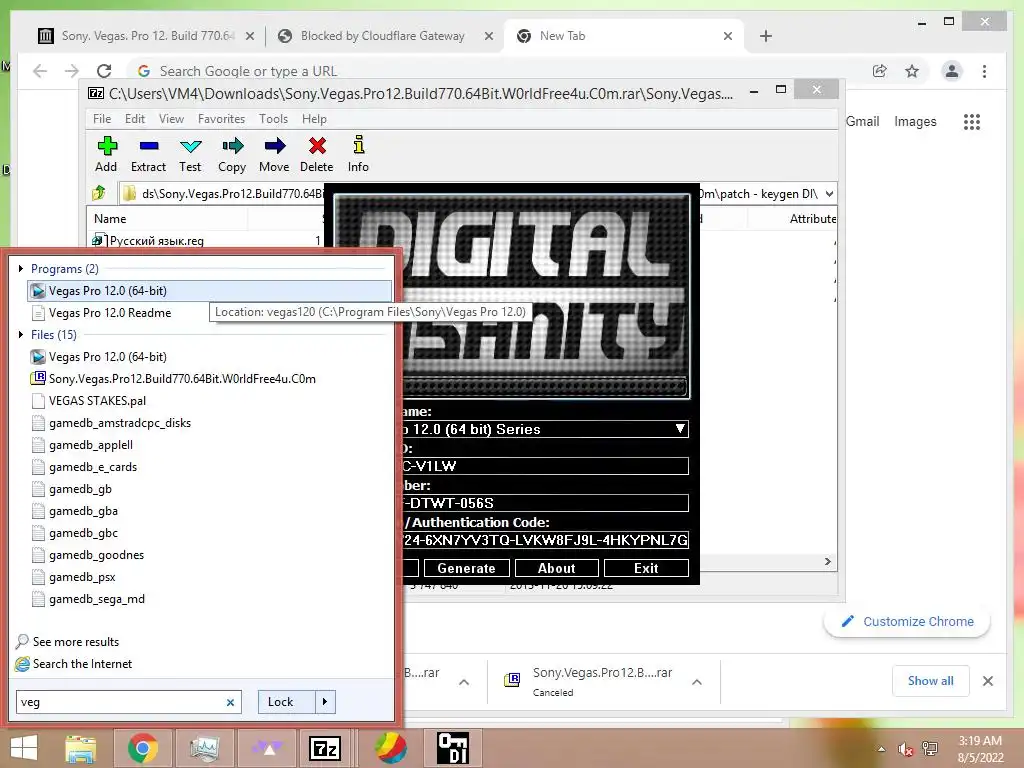Click Customize Chrome button

coord(907,622)
